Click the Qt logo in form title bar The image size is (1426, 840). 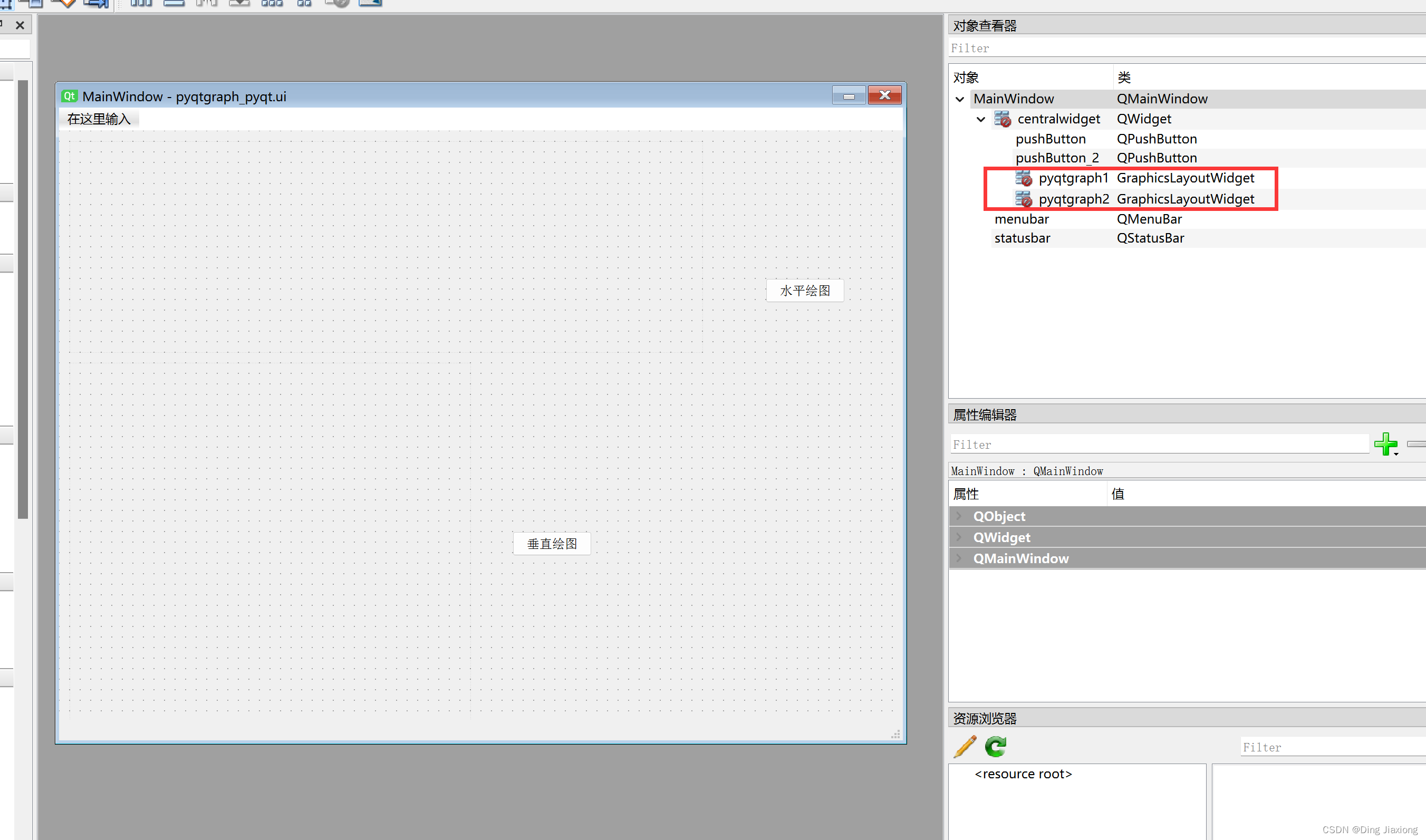[69, 96]
